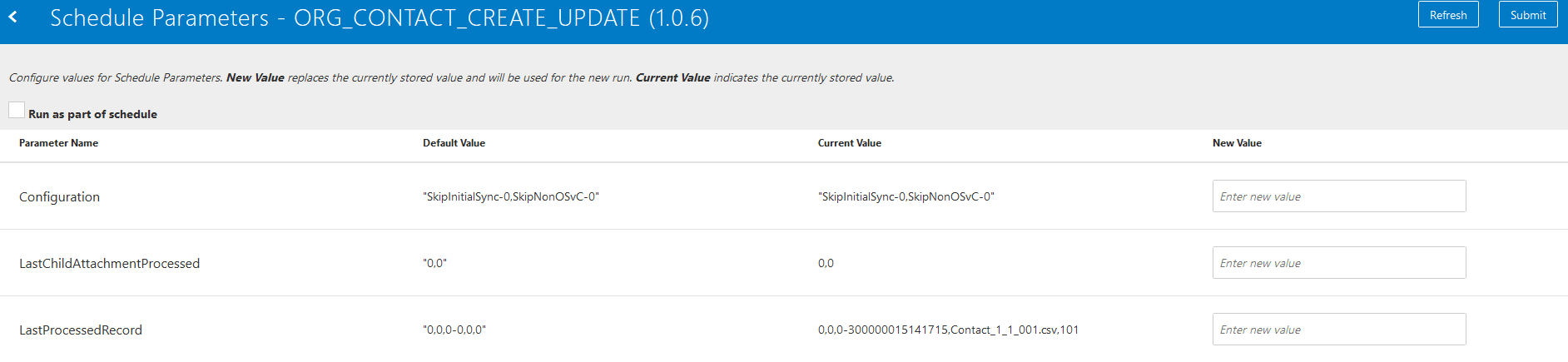Viewport: 1568px width, 362px height.
Task: Select LastChildAttachmentProcessed current value 0,0
Action: coord(826,264)
